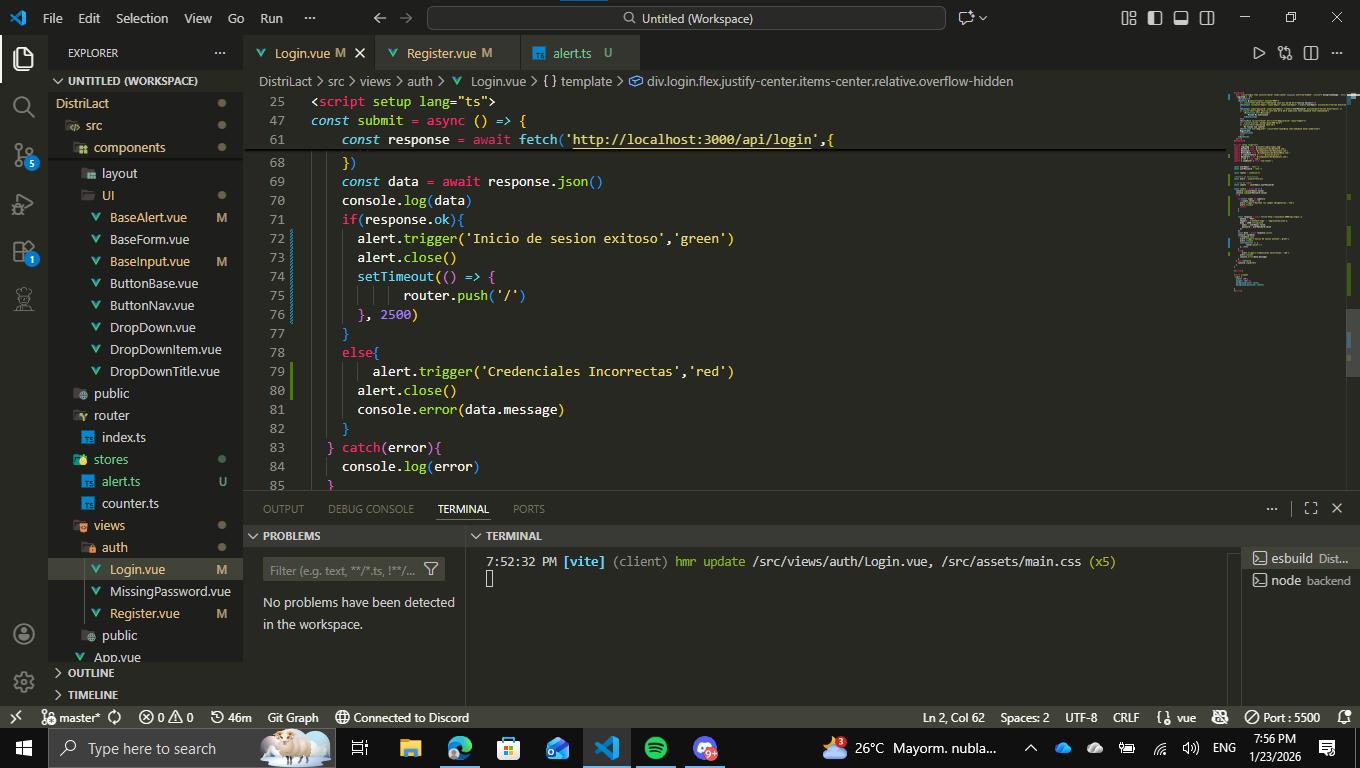Collapse the PROBLEMS section in panel

tap(291, 536)
